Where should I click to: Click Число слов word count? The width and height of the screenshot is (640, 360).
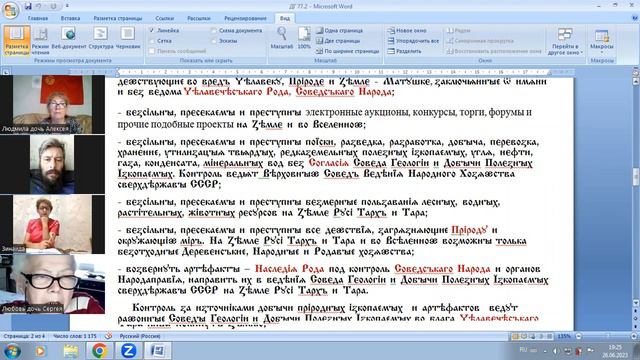75,336
